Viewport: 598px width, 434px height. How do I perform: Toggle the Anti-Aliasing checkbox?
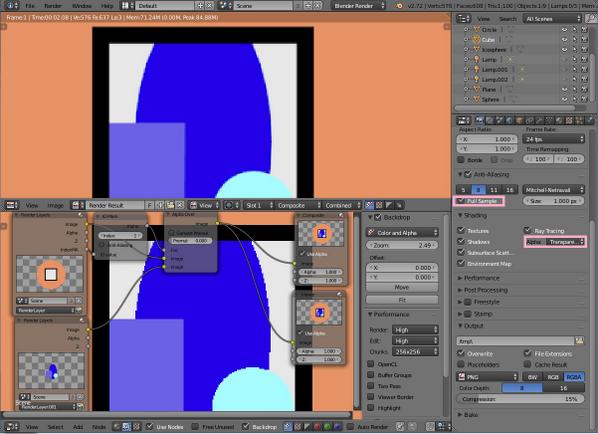point(468,174)
